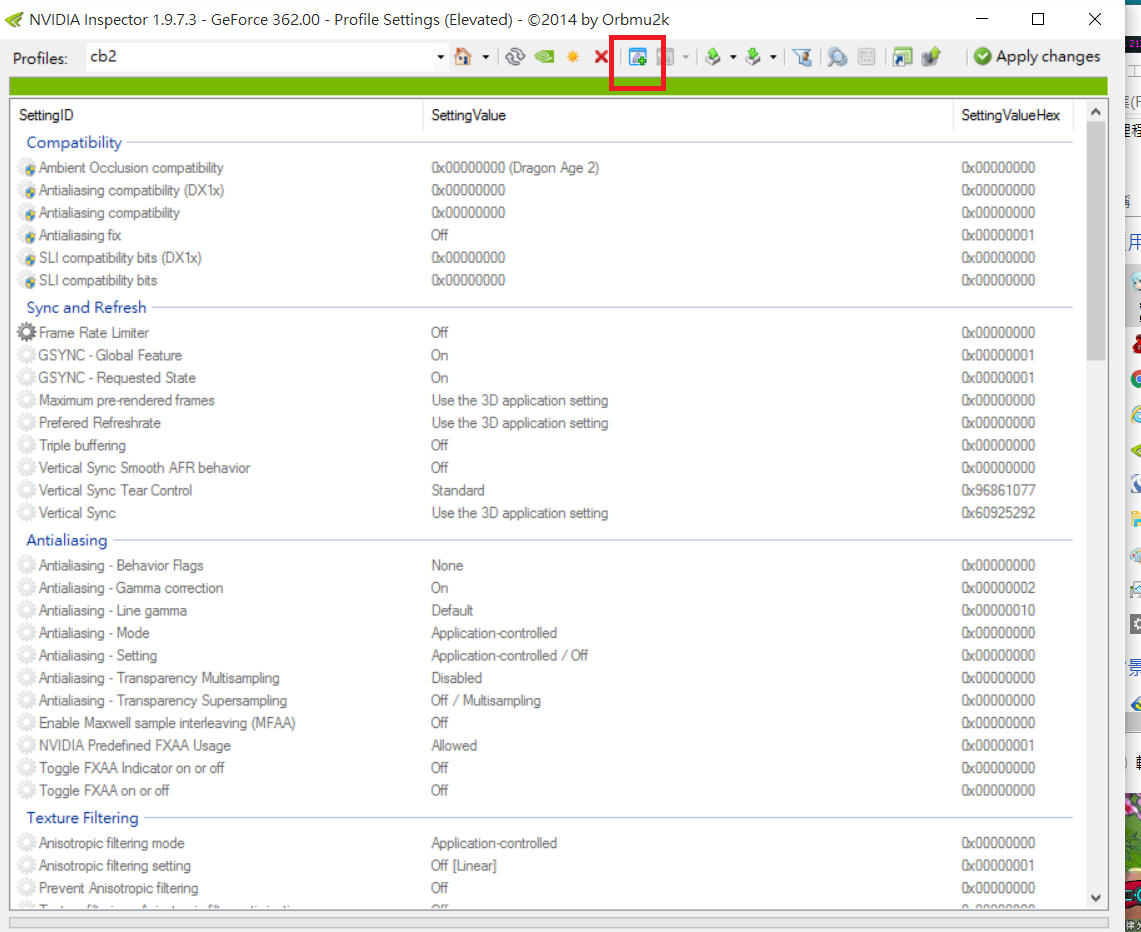Collapse the Antialiasing section header
Screen dimensions: 1141x932
pos(67,541)
